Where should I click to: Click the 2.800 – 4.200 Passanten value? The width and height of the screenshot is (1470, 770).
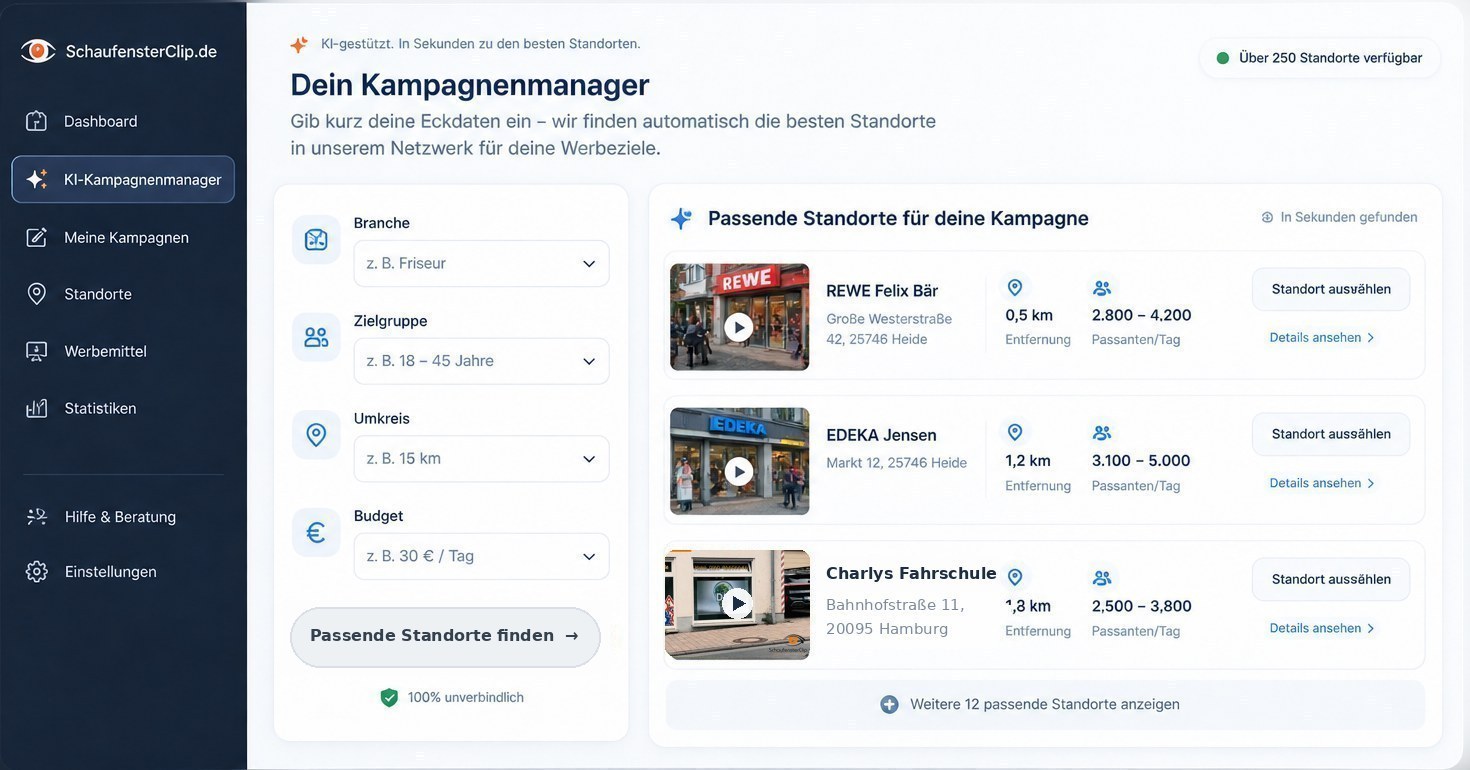point(1141,315)
